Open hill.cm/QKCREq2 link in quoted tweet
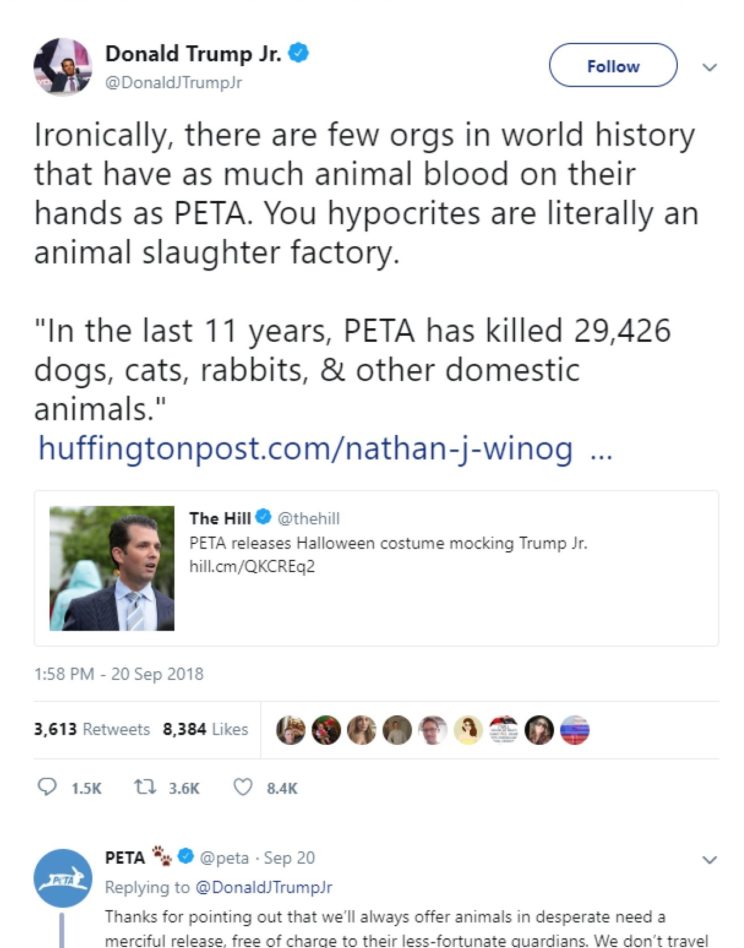Viewport: 744px width, 948px height. [x=252, y=567]
